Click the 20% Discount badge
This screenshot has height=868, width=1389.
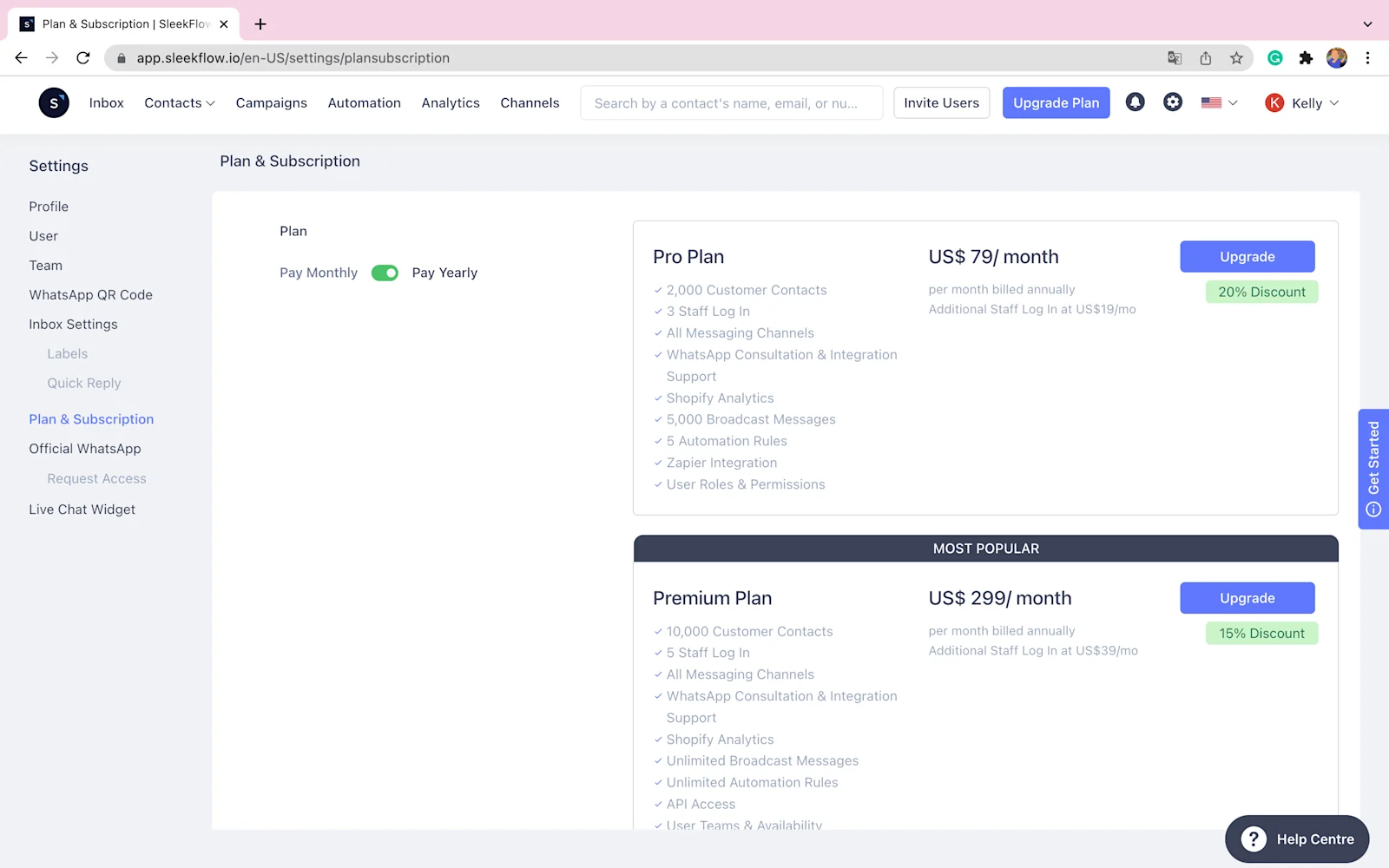tap(1261, 293)
